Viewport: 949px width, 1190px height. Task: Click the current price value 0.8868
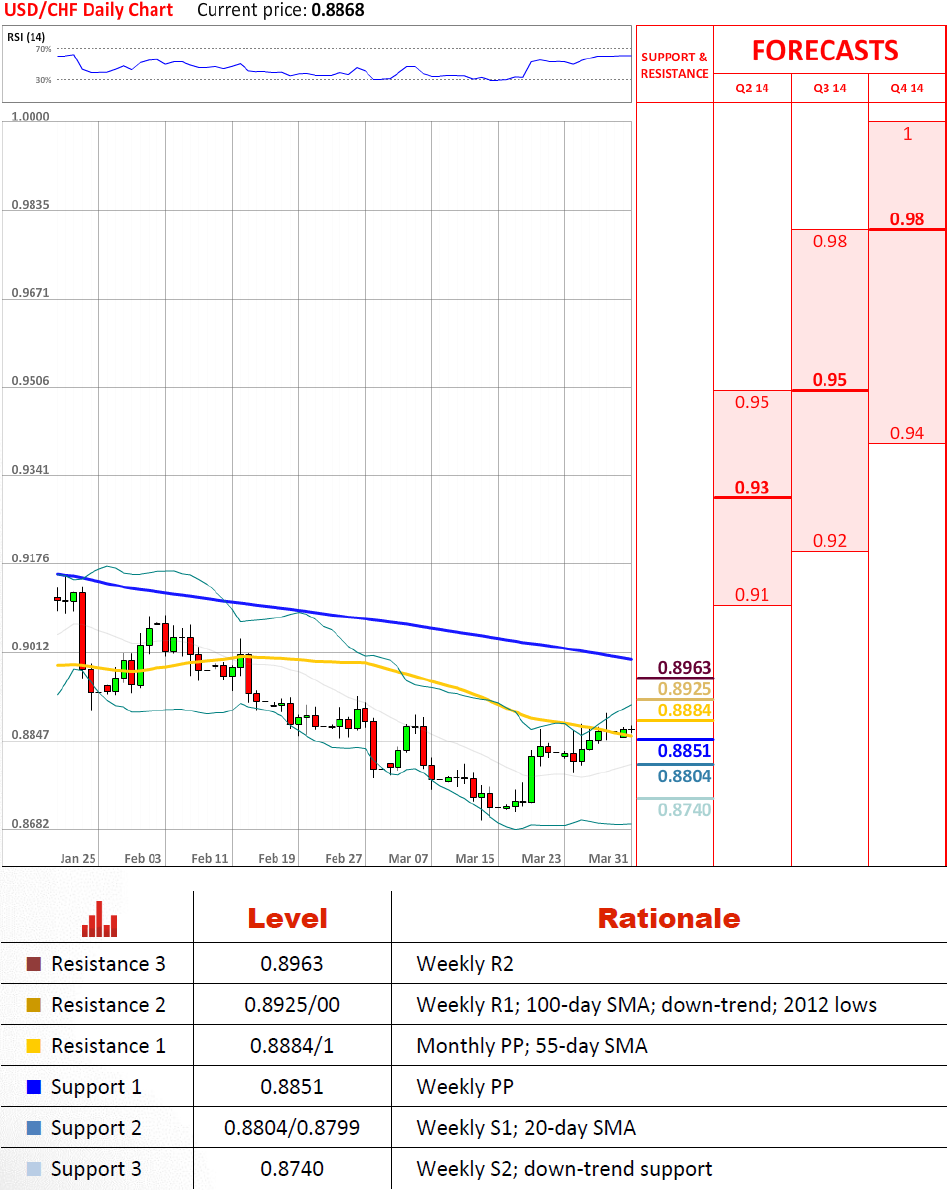338,10
